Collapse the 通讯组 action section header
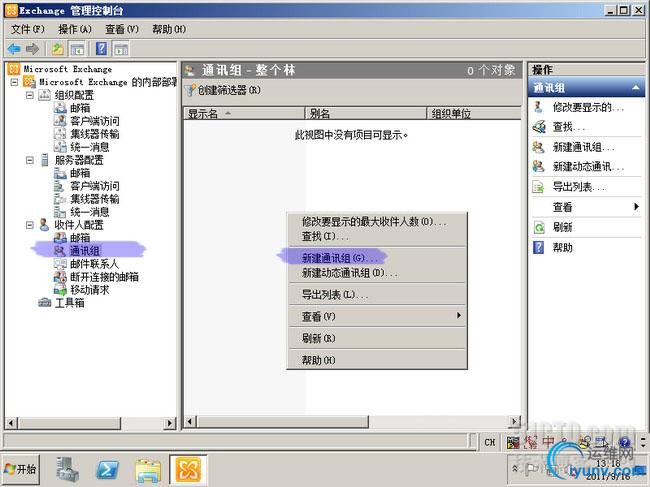 click(586, 87)
